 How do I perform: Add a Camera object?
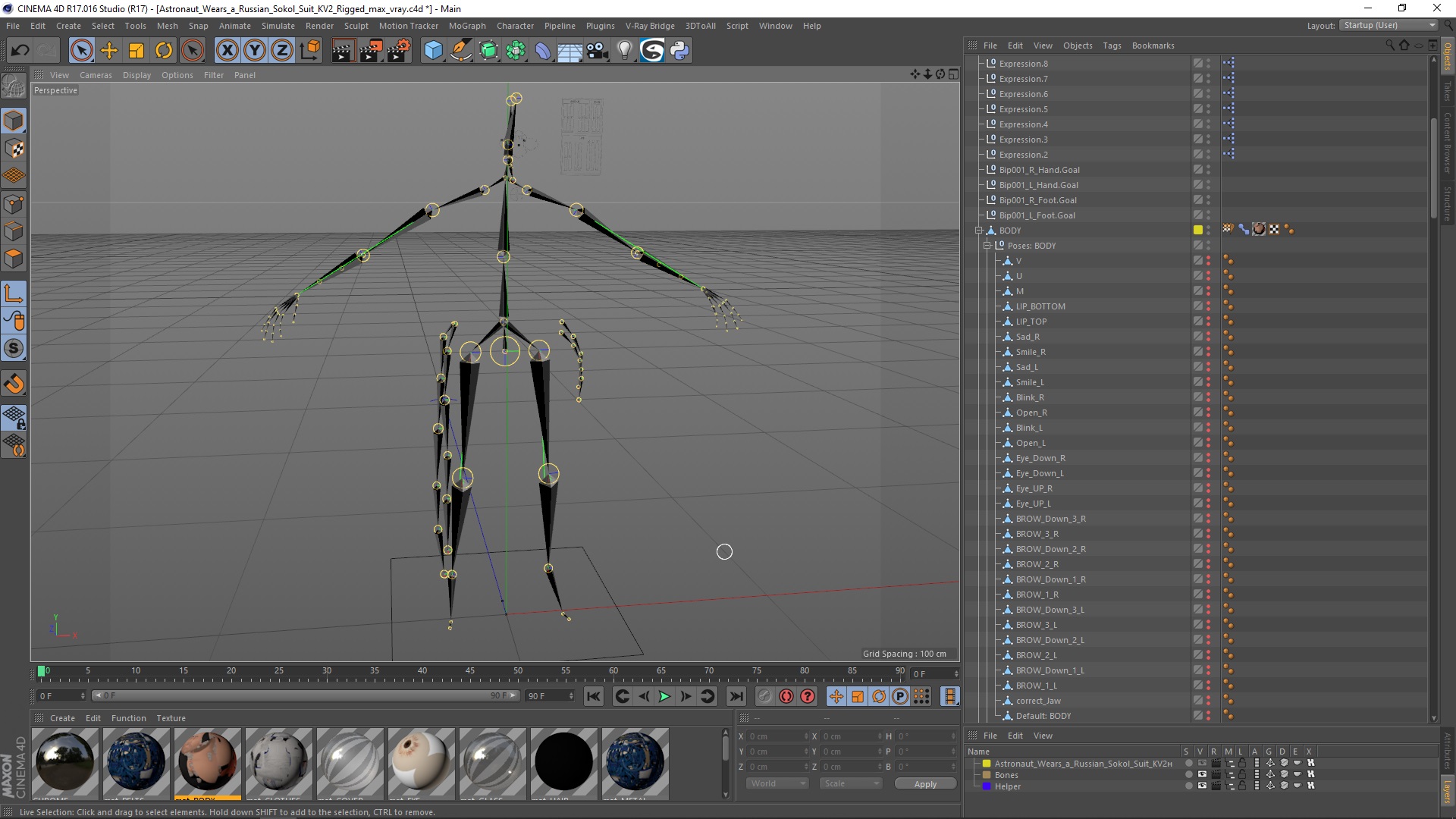tap(598, 51)
